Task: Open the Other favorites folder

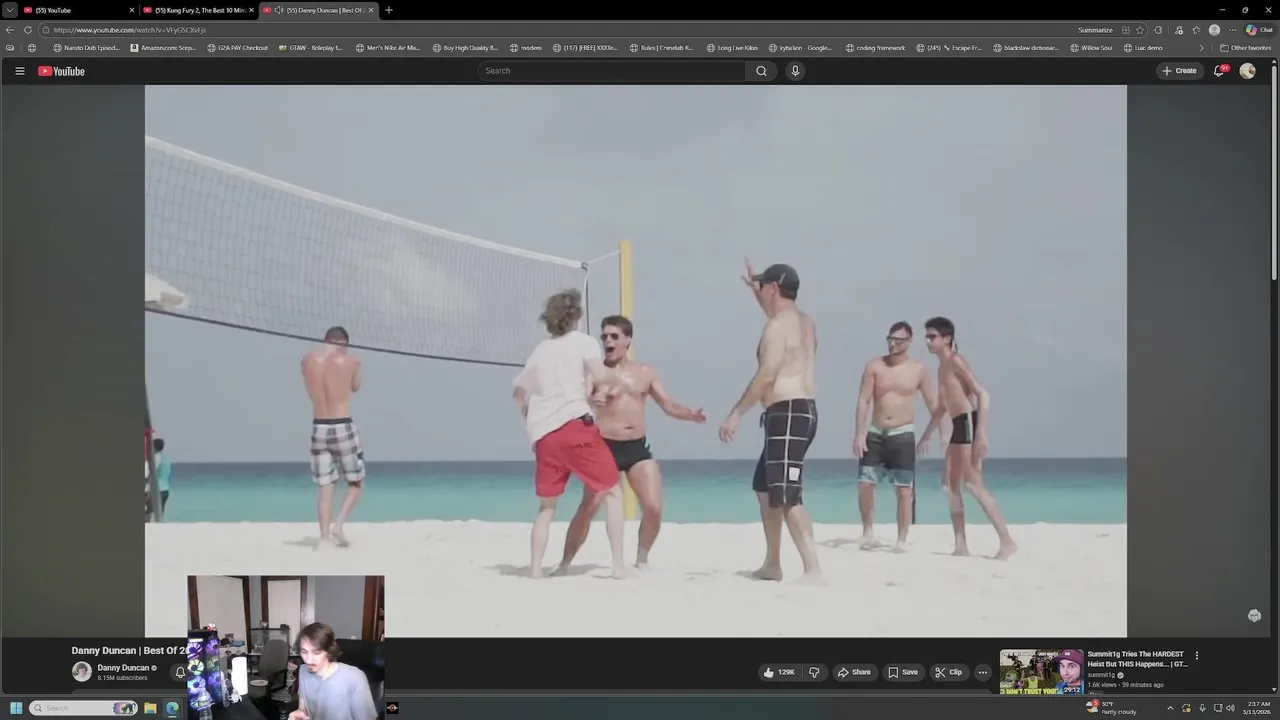Action: point(1245,48)
